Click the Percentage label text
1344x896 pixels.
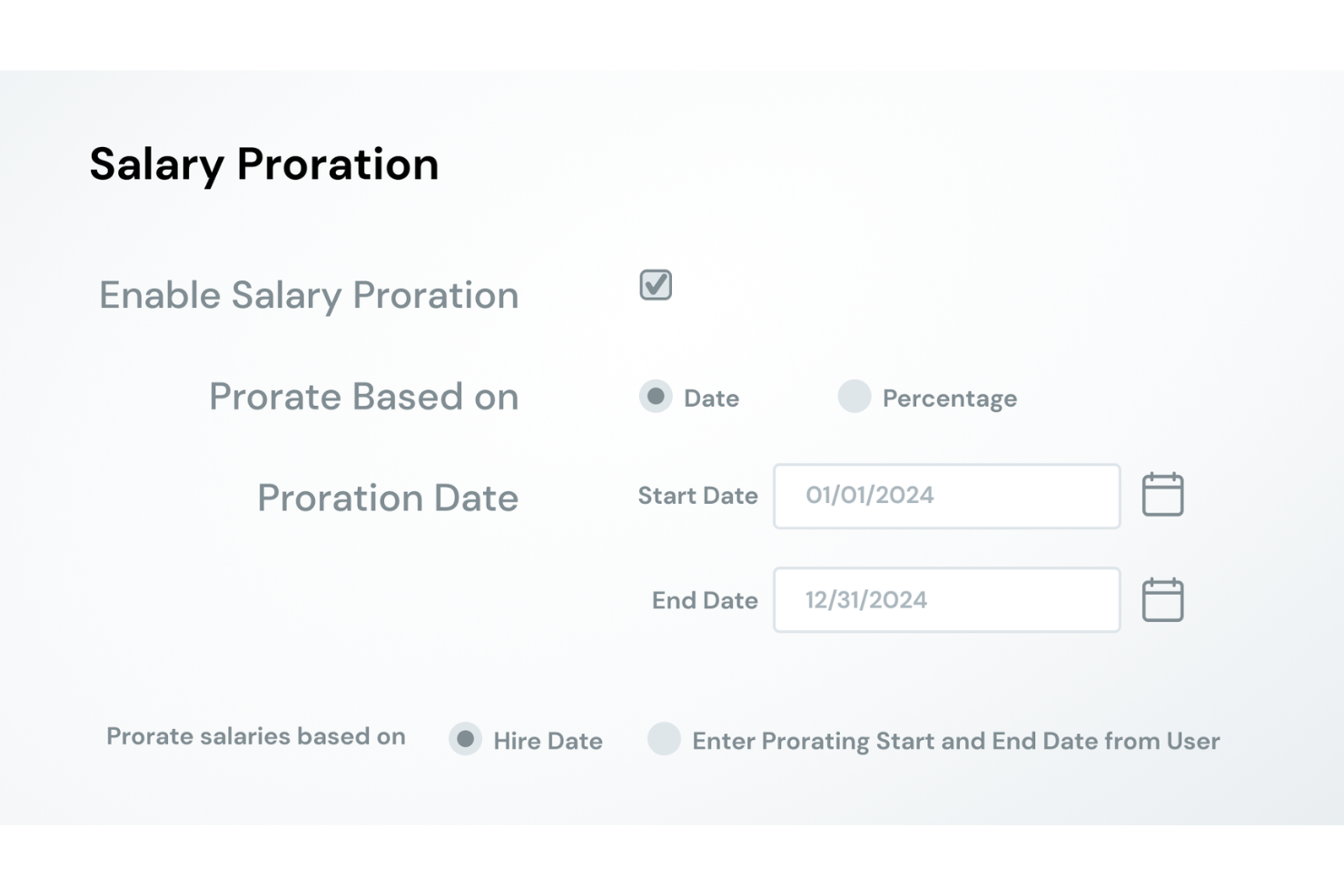[949, 398]
